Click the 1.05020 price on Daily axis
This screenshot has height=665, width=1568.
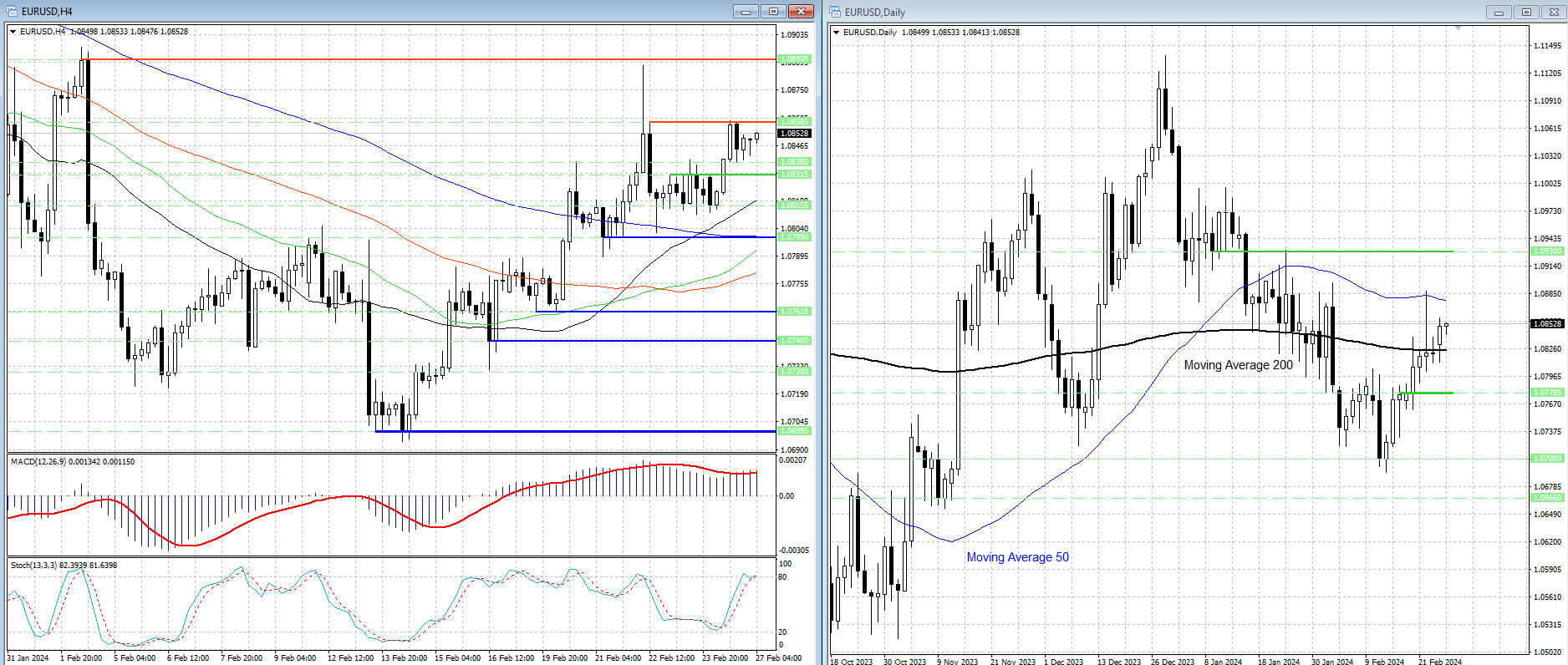click(x=1546, y=652)
